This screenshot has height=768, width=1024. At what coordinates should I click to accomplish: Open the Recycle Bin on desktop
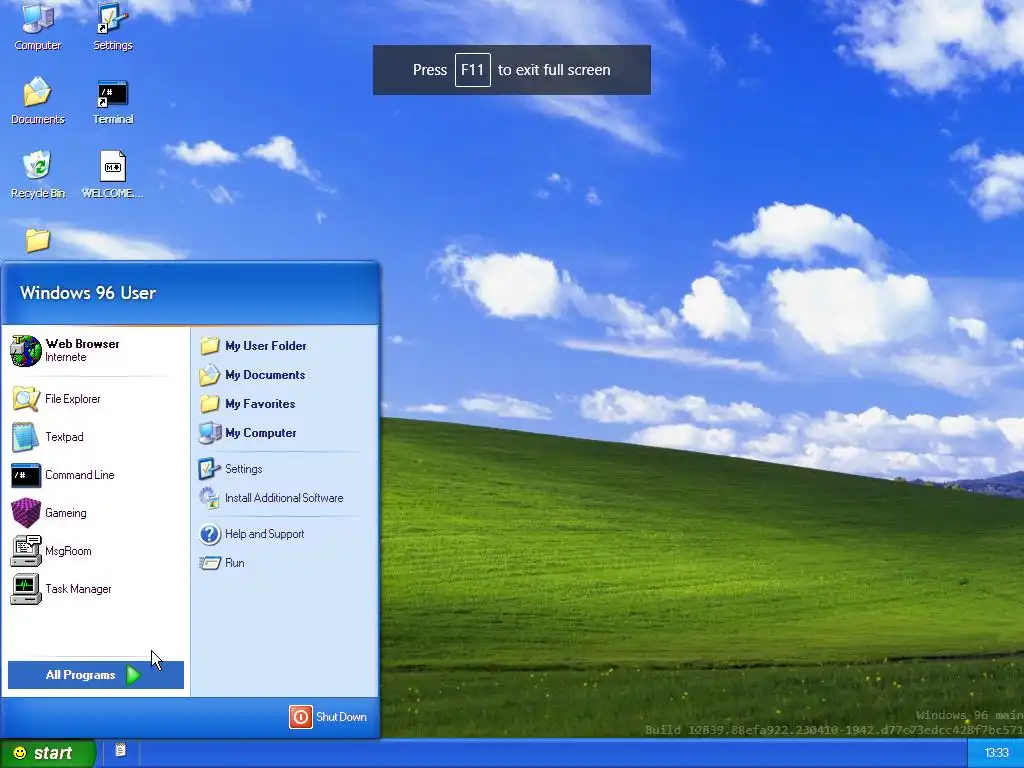point(38,175)
